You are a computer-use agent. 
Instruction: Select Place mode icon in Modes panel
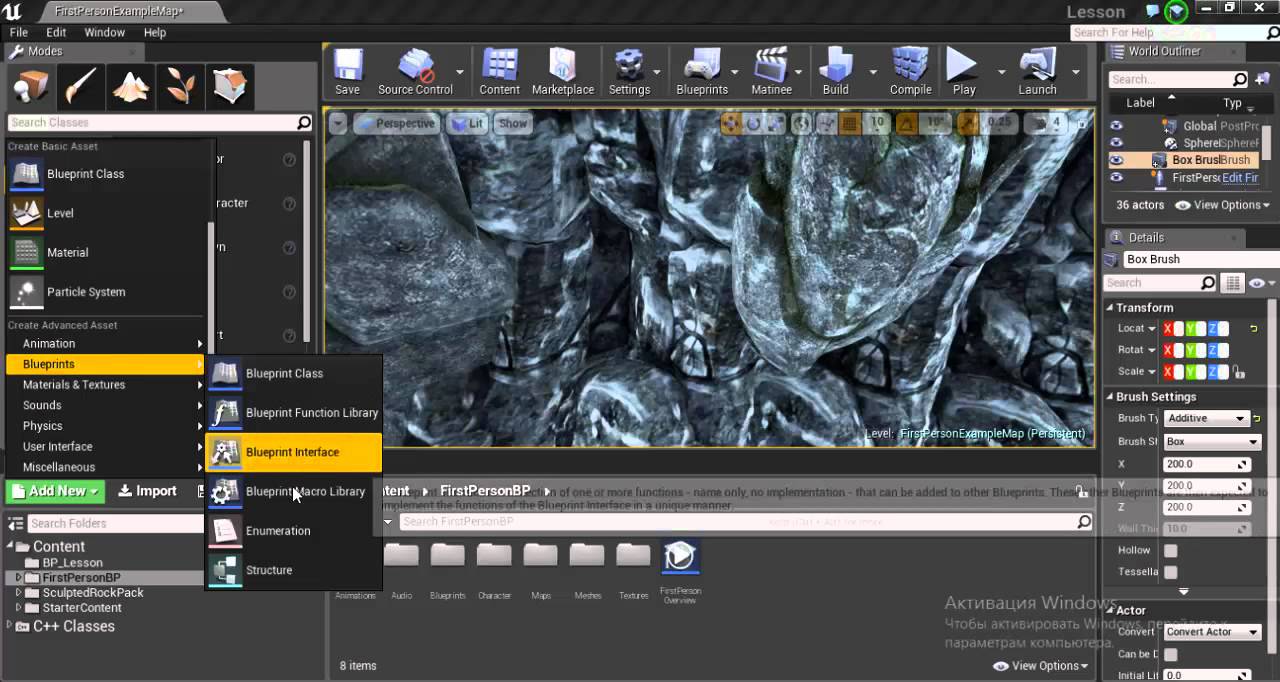click(31, 88)
